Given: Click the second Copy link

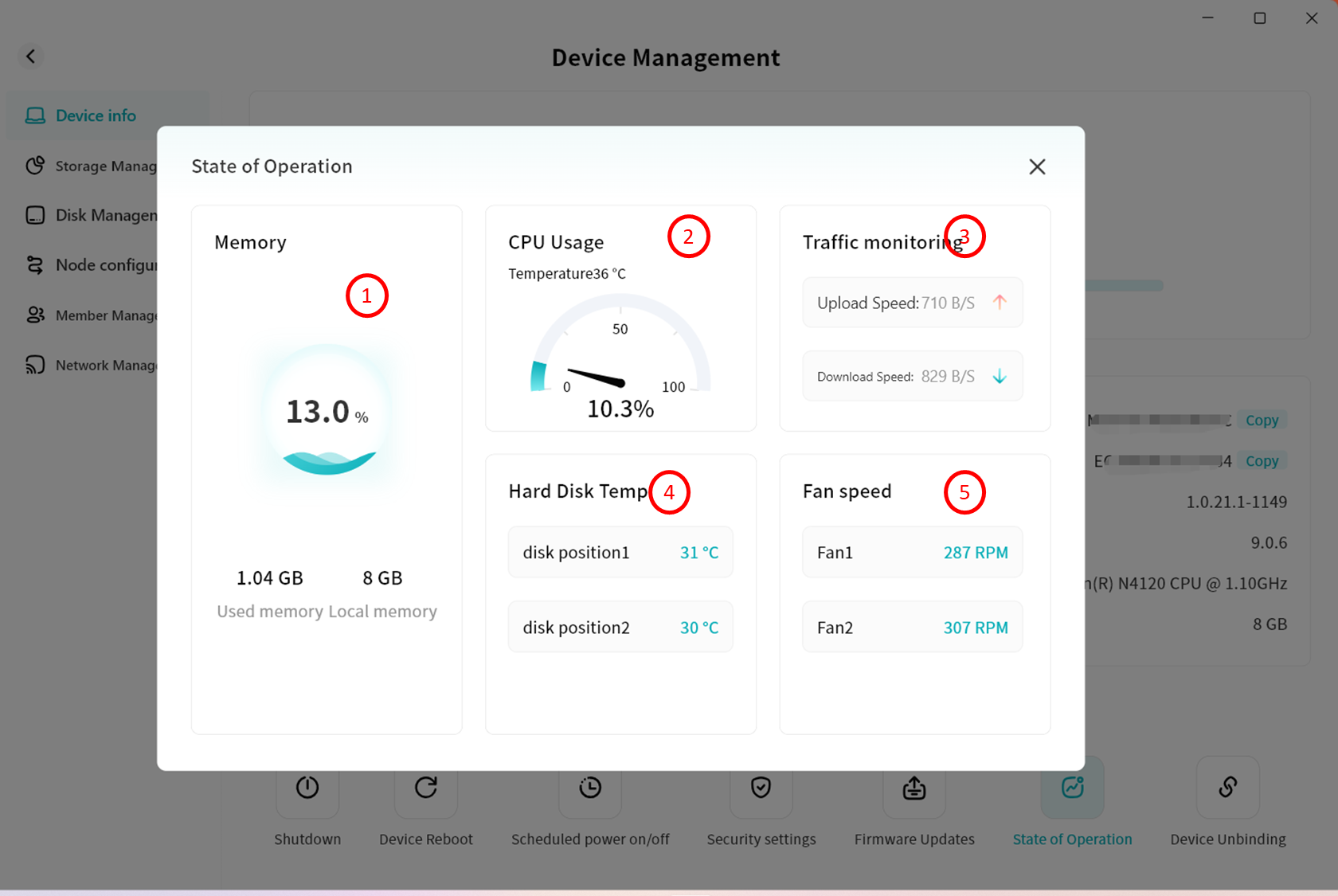Looking at the screenshot, I should pos(1262,461).
